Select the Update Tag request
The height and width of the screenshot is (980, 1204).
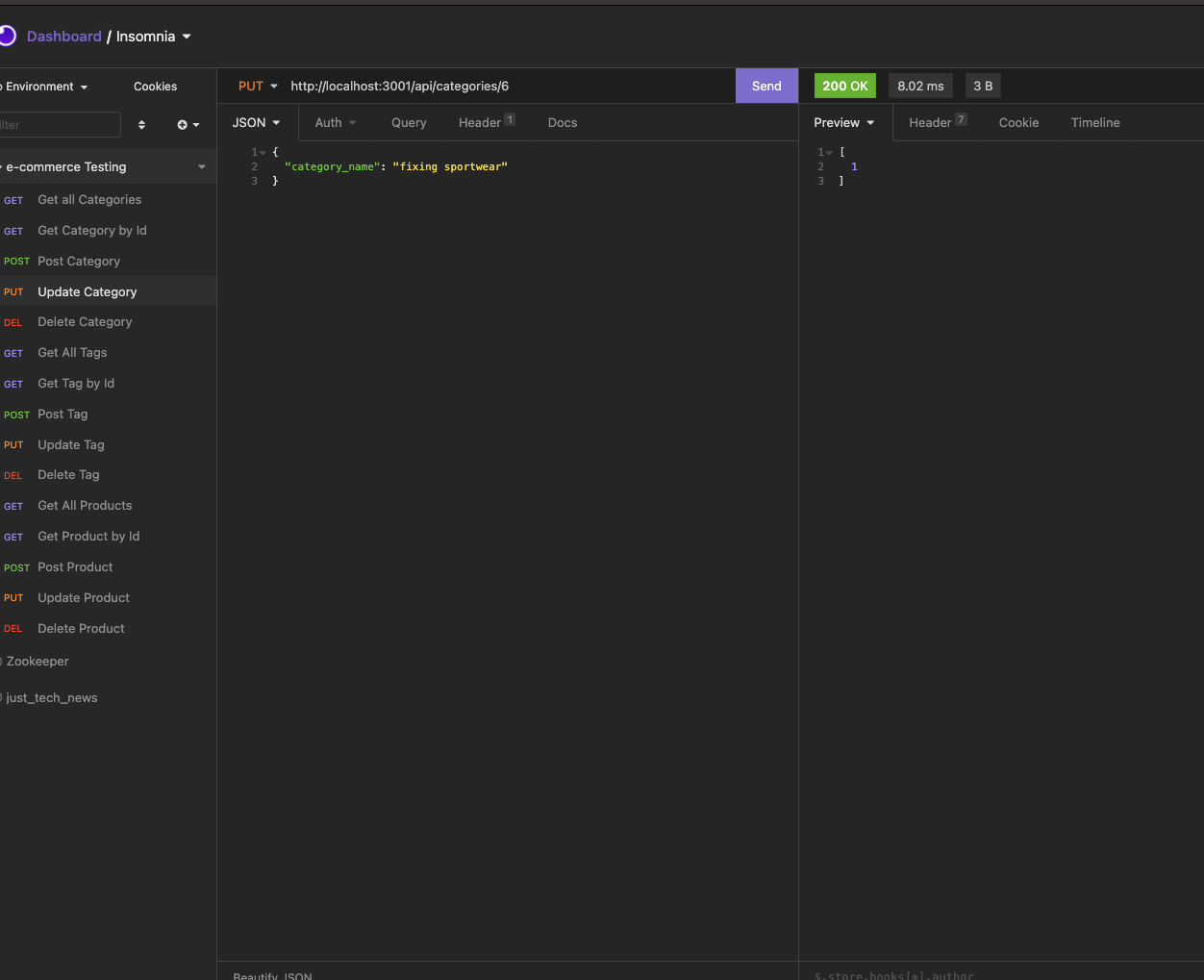pos(108,445)
